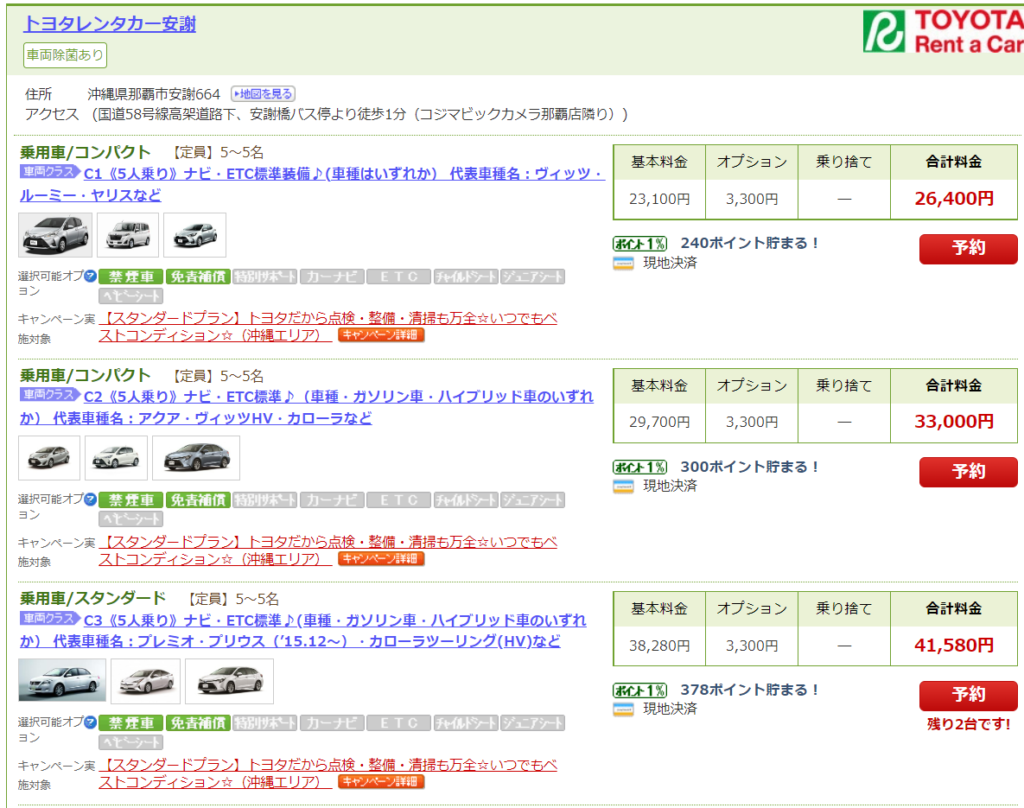Click ジュニアシート option badge in C1 plan
The width and height of the screenshot is (1024, 808).
tap(532, 277)
